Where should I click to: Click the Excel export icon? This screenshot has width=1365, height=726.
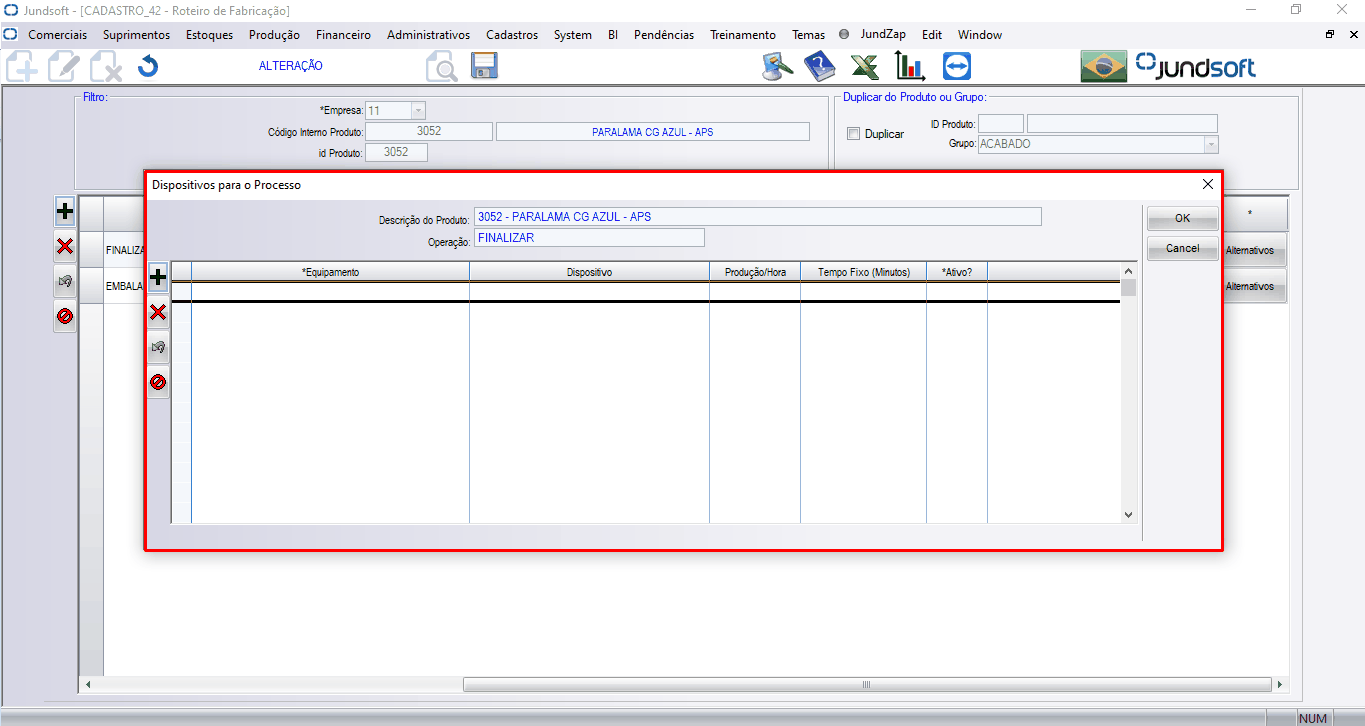point(864,67)
